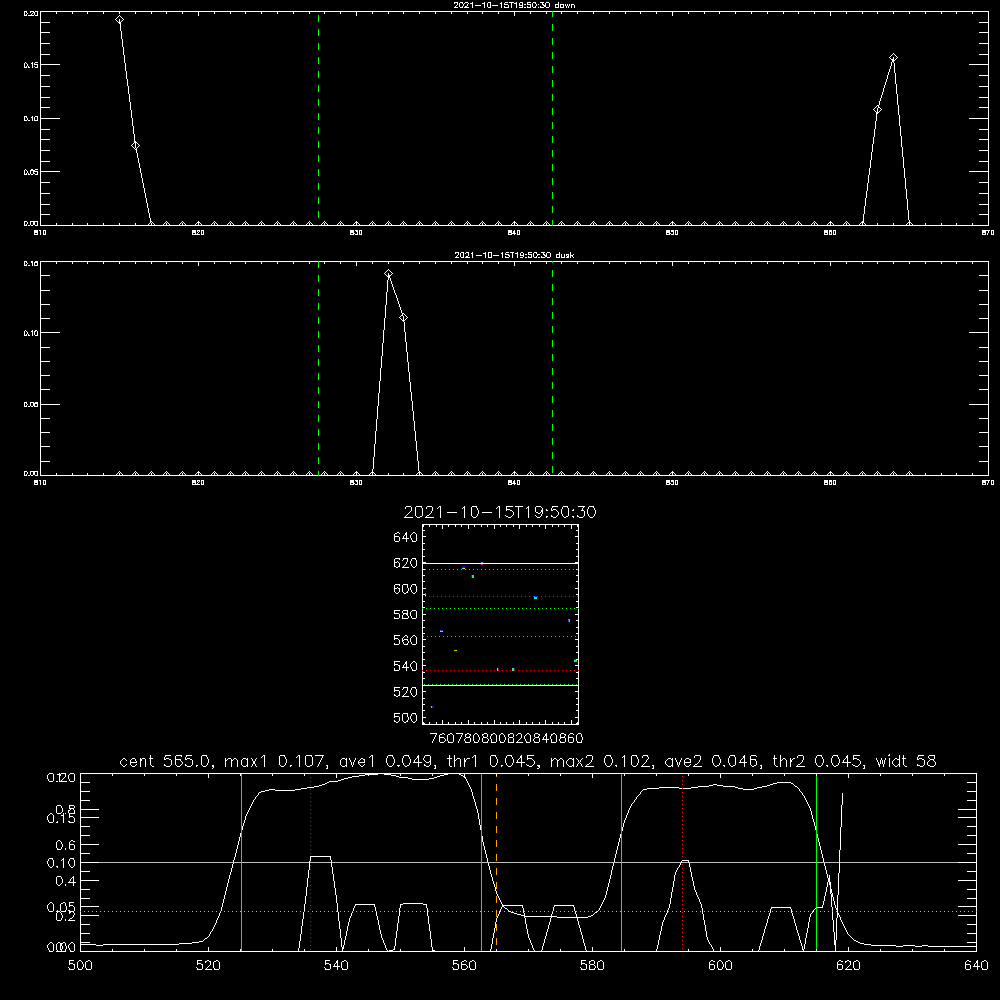Viewport: 1000px width, 1000px height.
Task: Click the x-axis label '580' of bottom plot
Action: tap(592, 966)
